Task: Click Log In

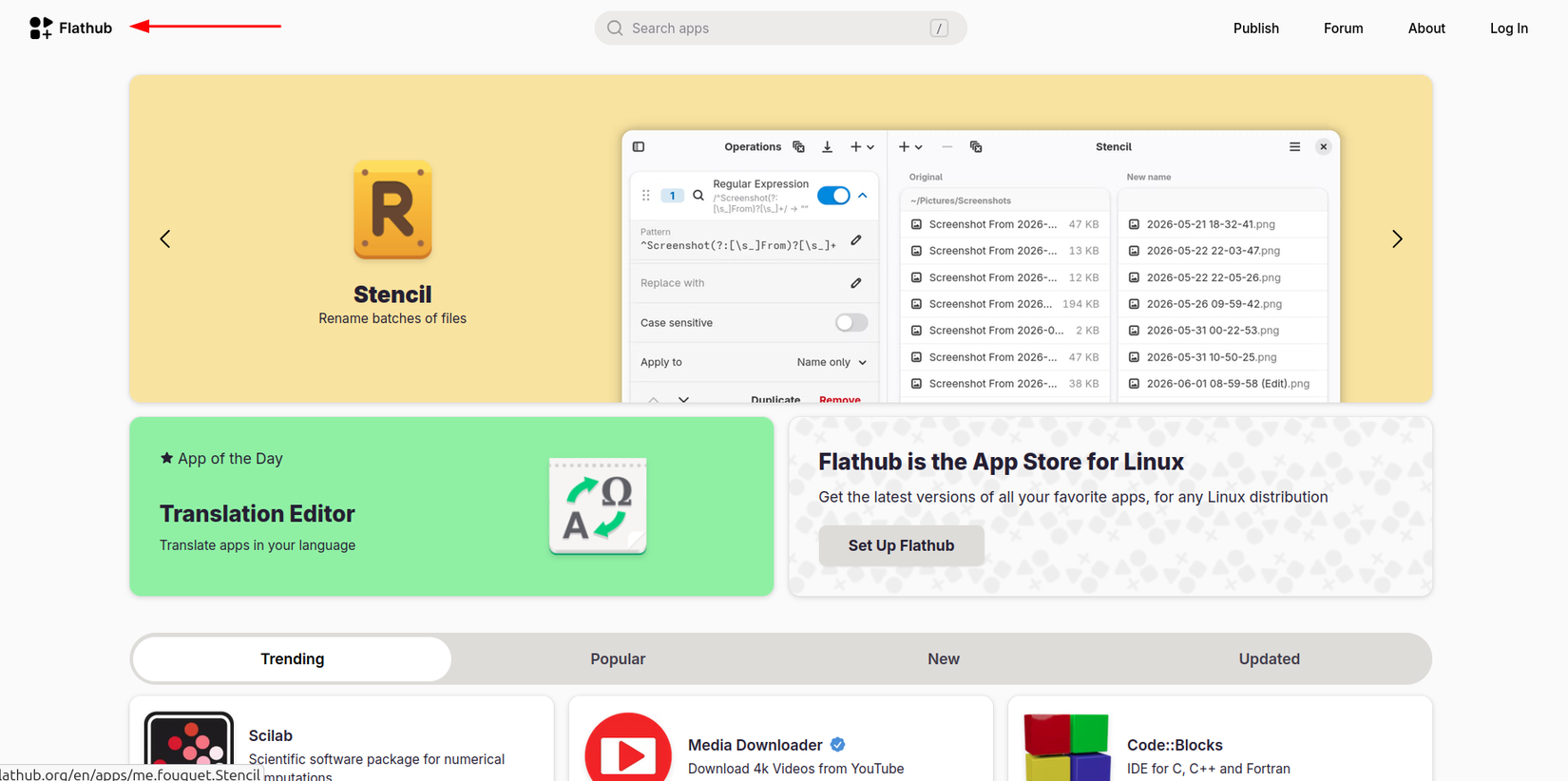Action: coord(1508,29)
